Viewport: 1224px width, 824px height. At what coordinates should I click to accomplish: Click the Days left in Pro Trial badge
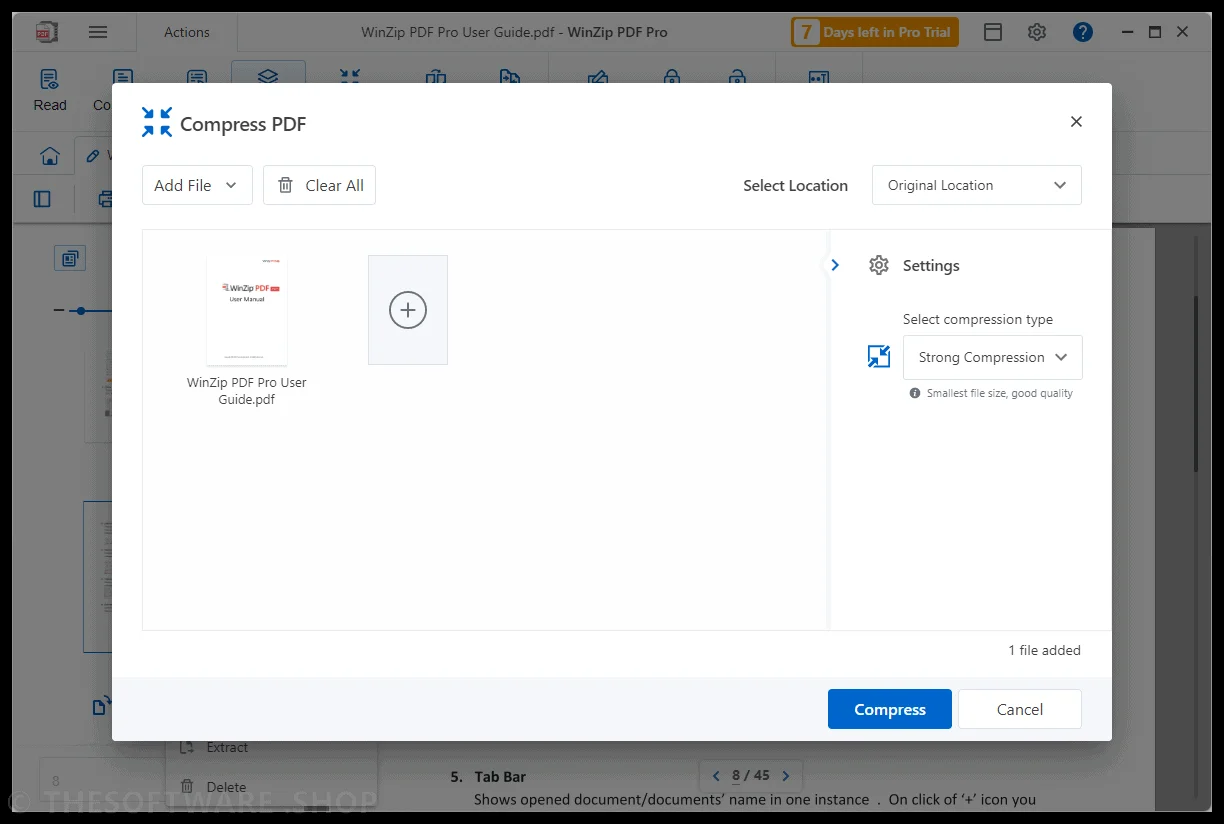tap(875, 32)
